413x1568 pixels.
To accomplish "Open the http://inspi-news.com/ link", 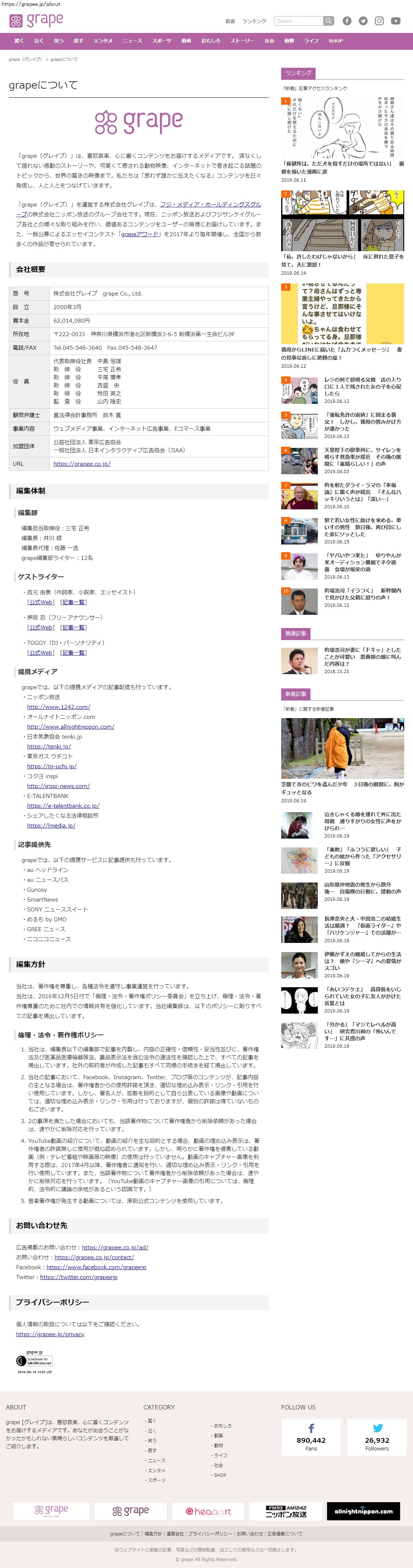I will [x=58, y=786].
